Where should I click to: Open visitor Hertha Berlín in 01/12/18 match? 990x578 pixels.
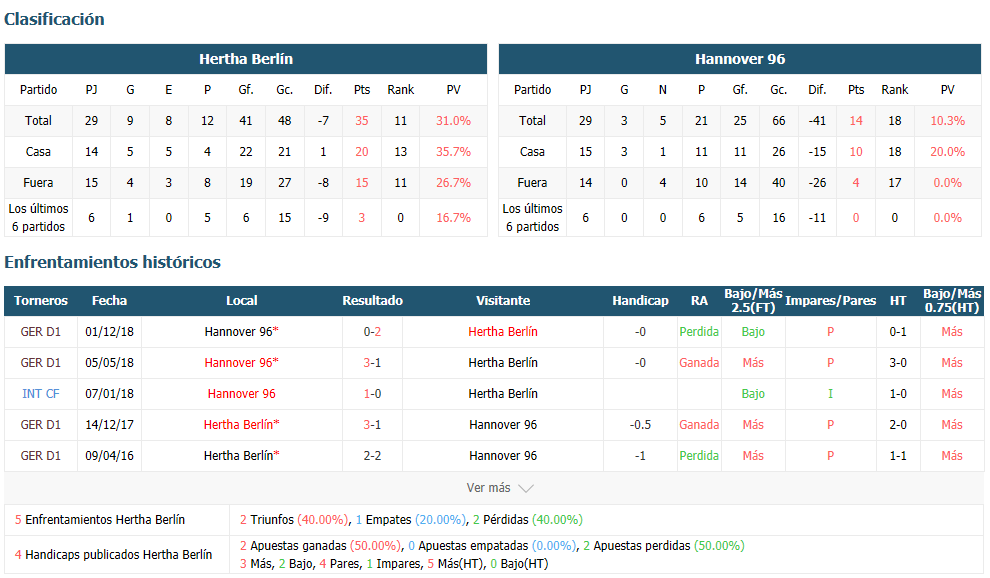tap(503, 332)
